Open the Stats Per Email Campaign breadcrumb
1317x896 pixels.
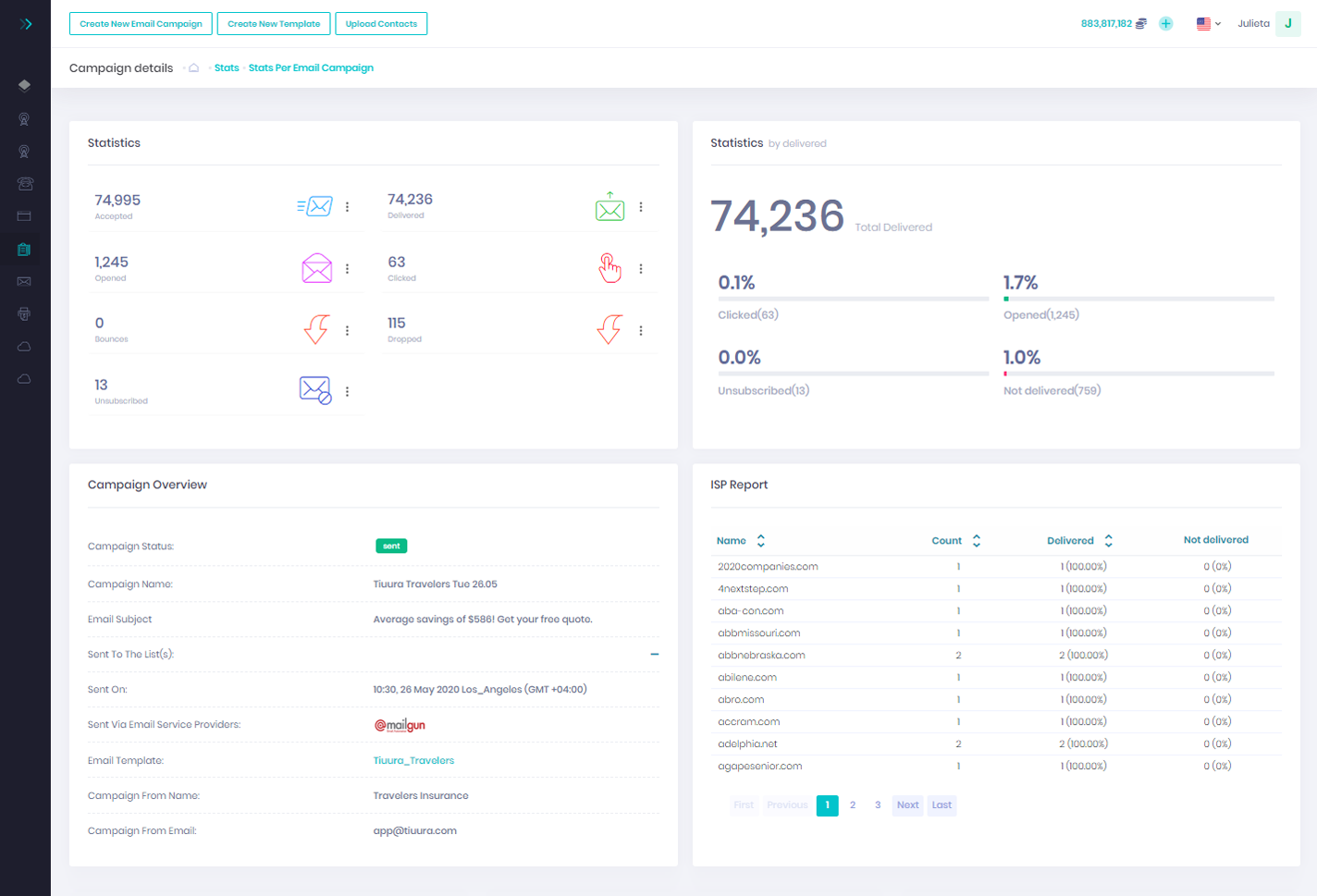pyautogui.click(x=311, y=68)
